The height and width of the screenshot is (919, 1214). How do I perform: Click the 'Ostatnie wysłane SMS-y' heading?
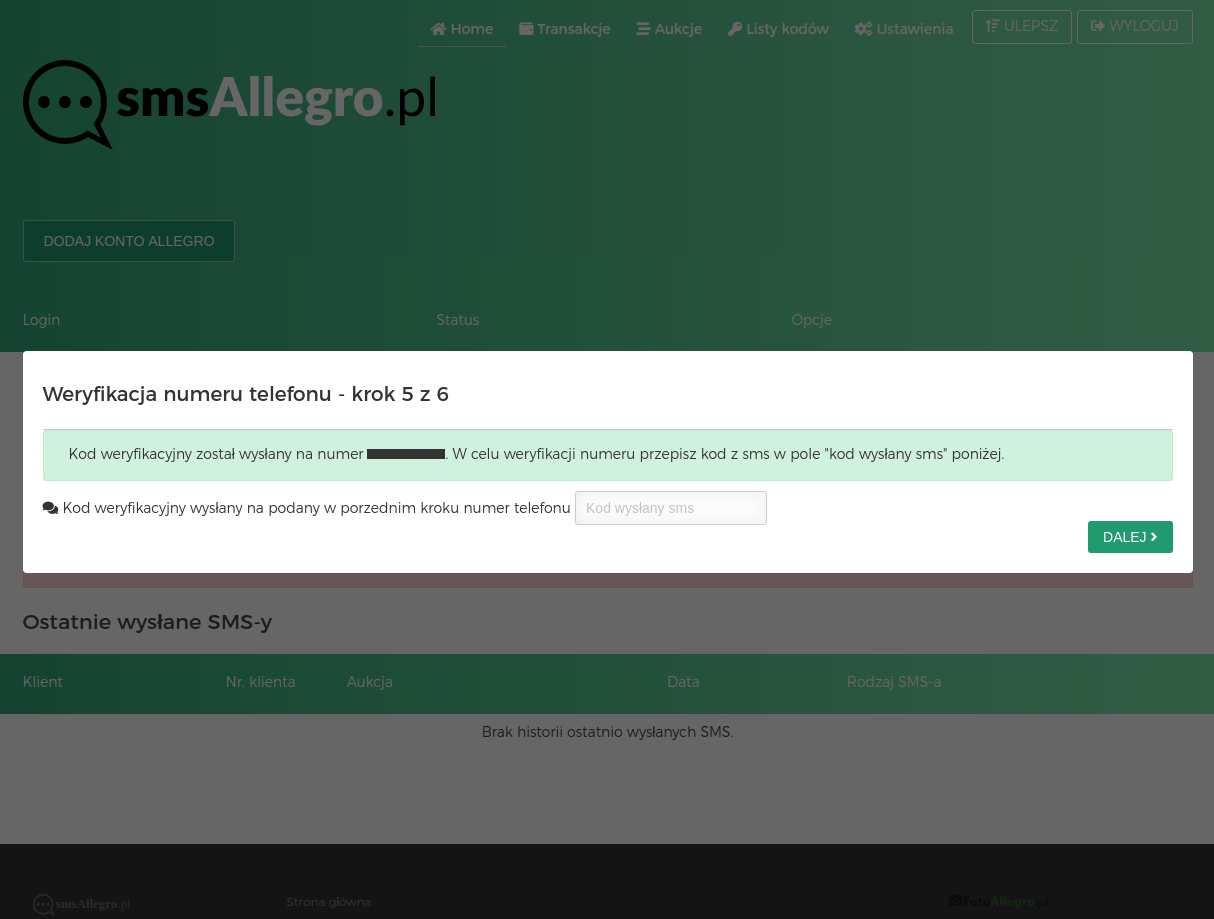(147, 622)
